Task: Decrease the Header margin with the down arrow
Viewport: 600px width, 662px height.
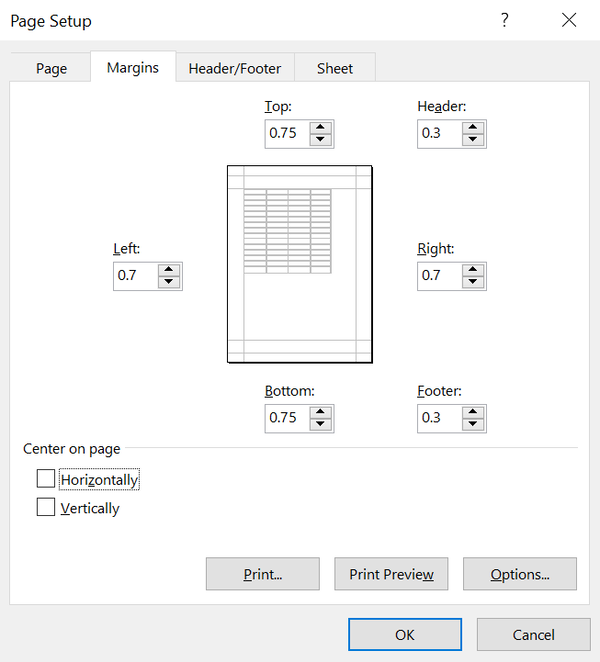Action: (473, 139)
